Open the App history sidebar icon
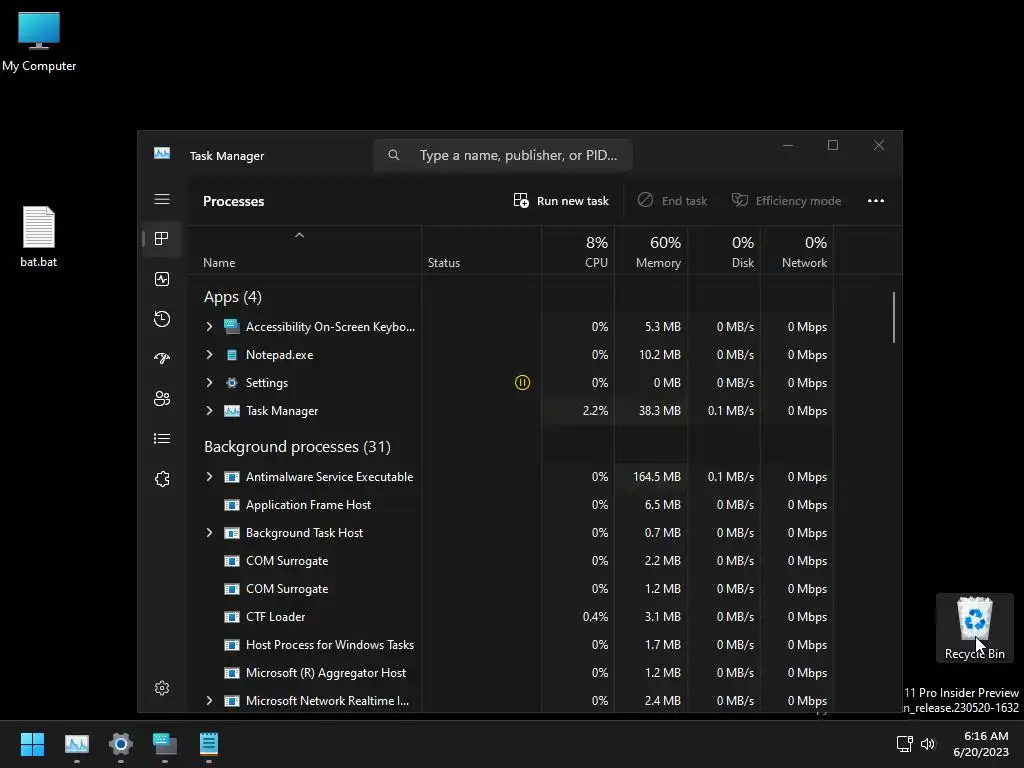 (162, 319)
